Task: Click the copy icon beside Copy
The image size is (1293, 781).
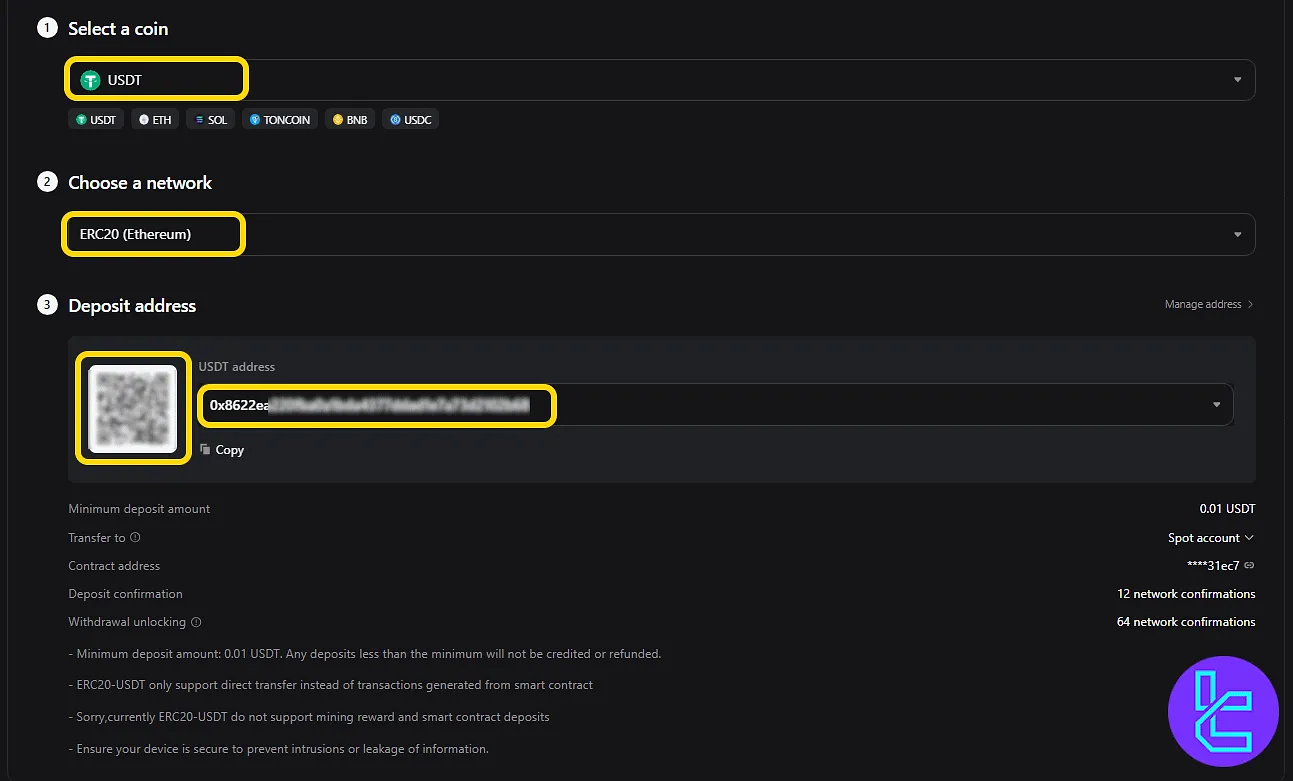Action: [x=205, y=450]
